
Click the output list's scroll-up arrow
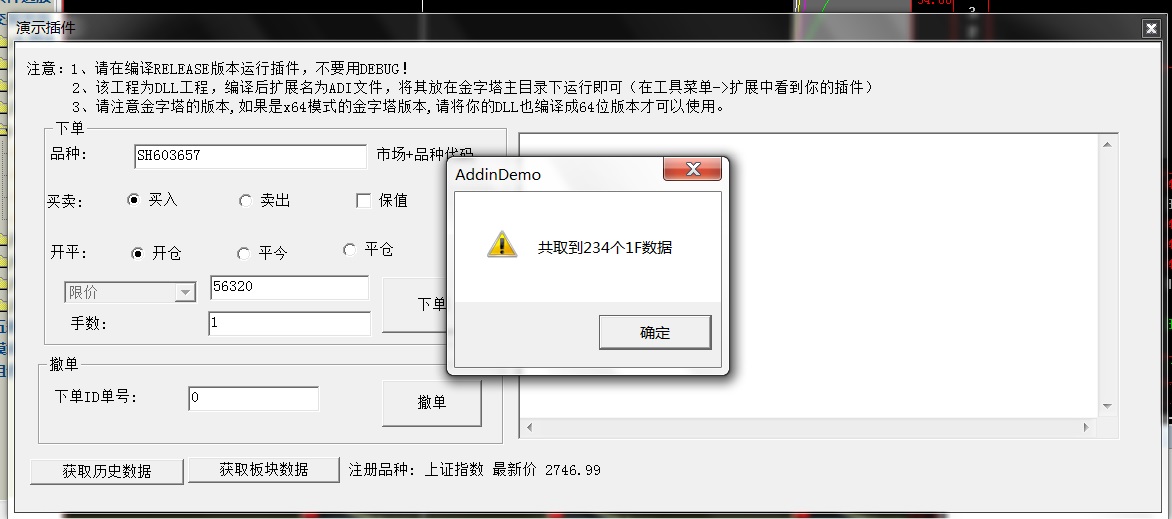(1107, 144)
